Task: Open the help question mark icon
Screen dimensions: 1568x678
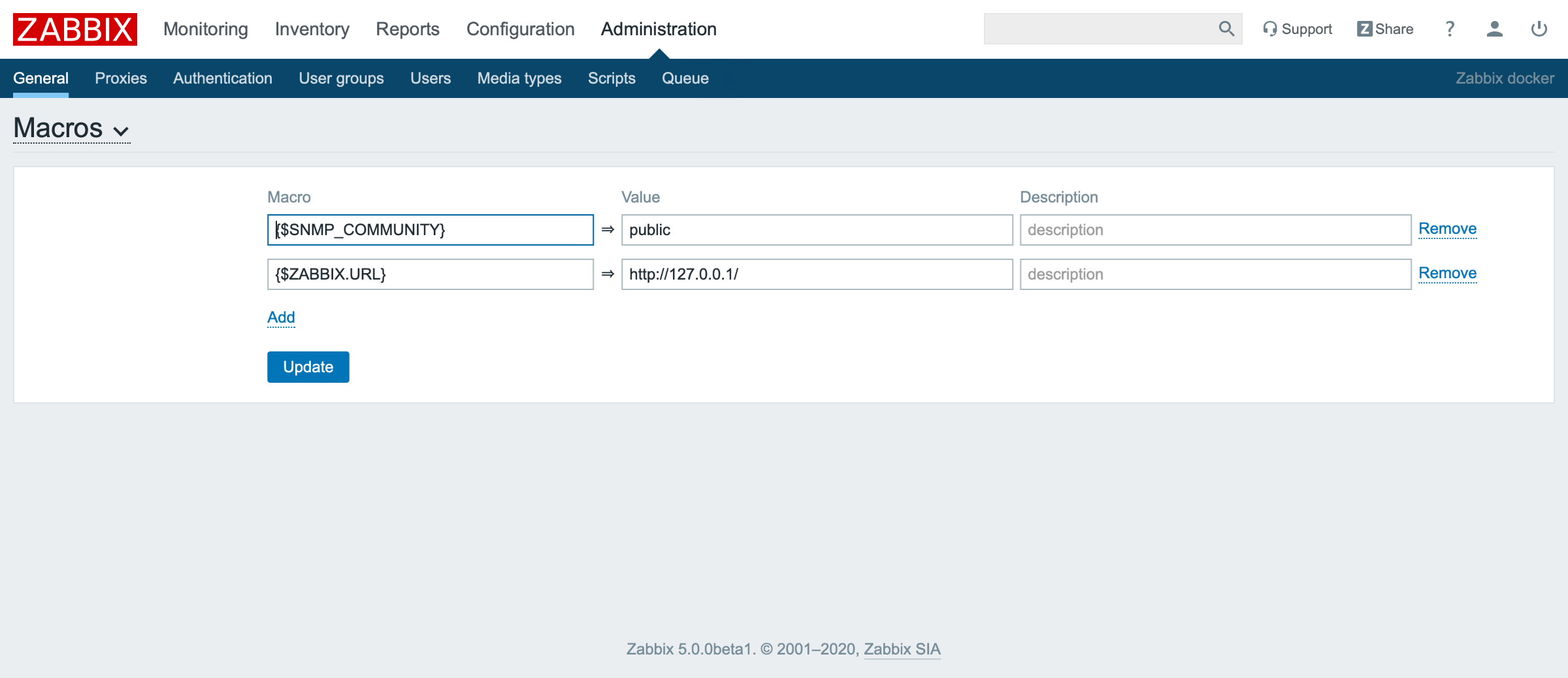Action: click(1450, 29)
